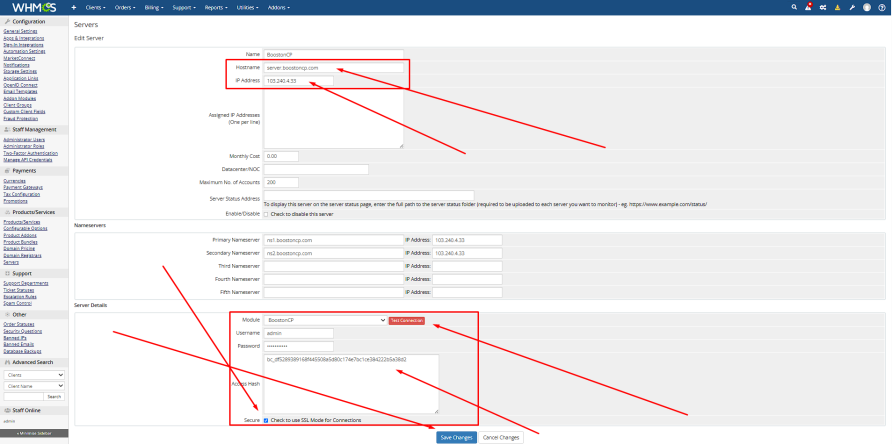Image resolution: width=892 pixels, height=444 pixels.
Task: Open the wrench setup icon
Action: (x=852, y=8)
